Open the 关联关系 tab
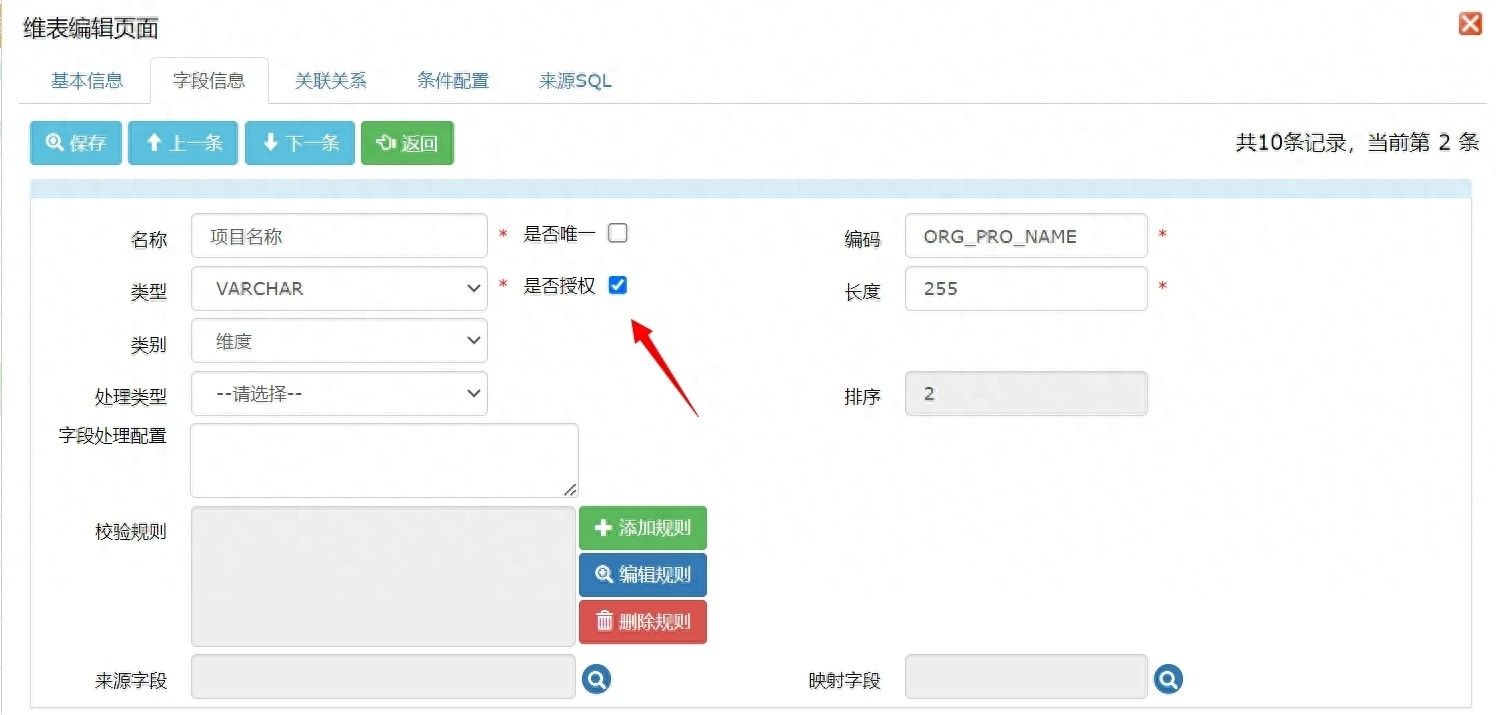 click(x=331, y=81)
